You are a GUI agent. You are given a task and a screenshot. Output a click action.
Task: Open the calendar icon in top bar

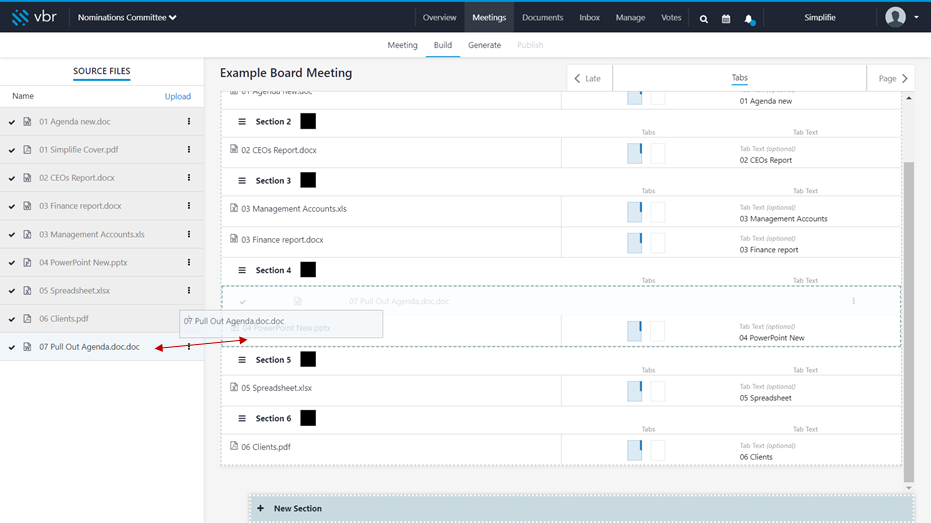point(726,19)
